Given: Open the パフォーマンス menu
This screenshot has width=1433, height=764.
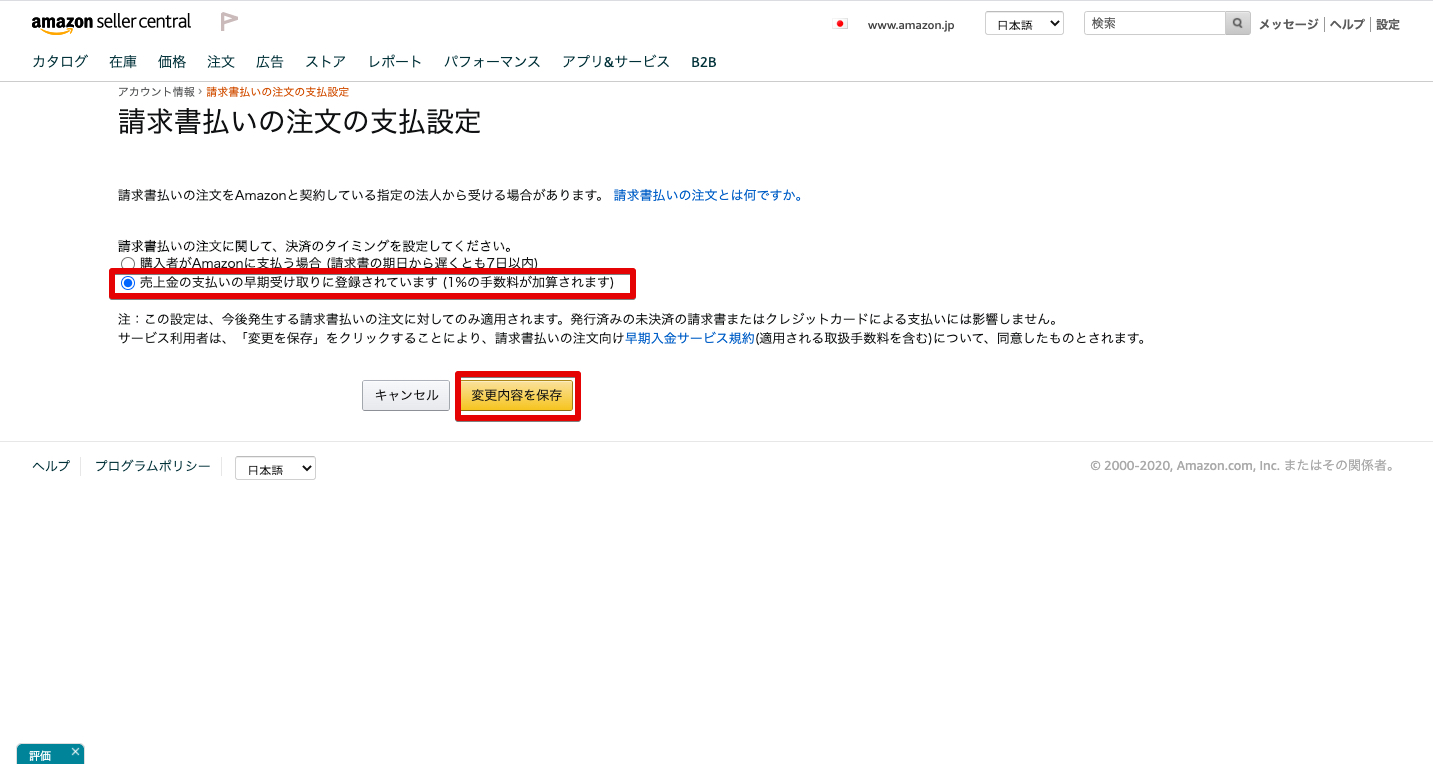Looking at the screenshot, I should [492, 62].
